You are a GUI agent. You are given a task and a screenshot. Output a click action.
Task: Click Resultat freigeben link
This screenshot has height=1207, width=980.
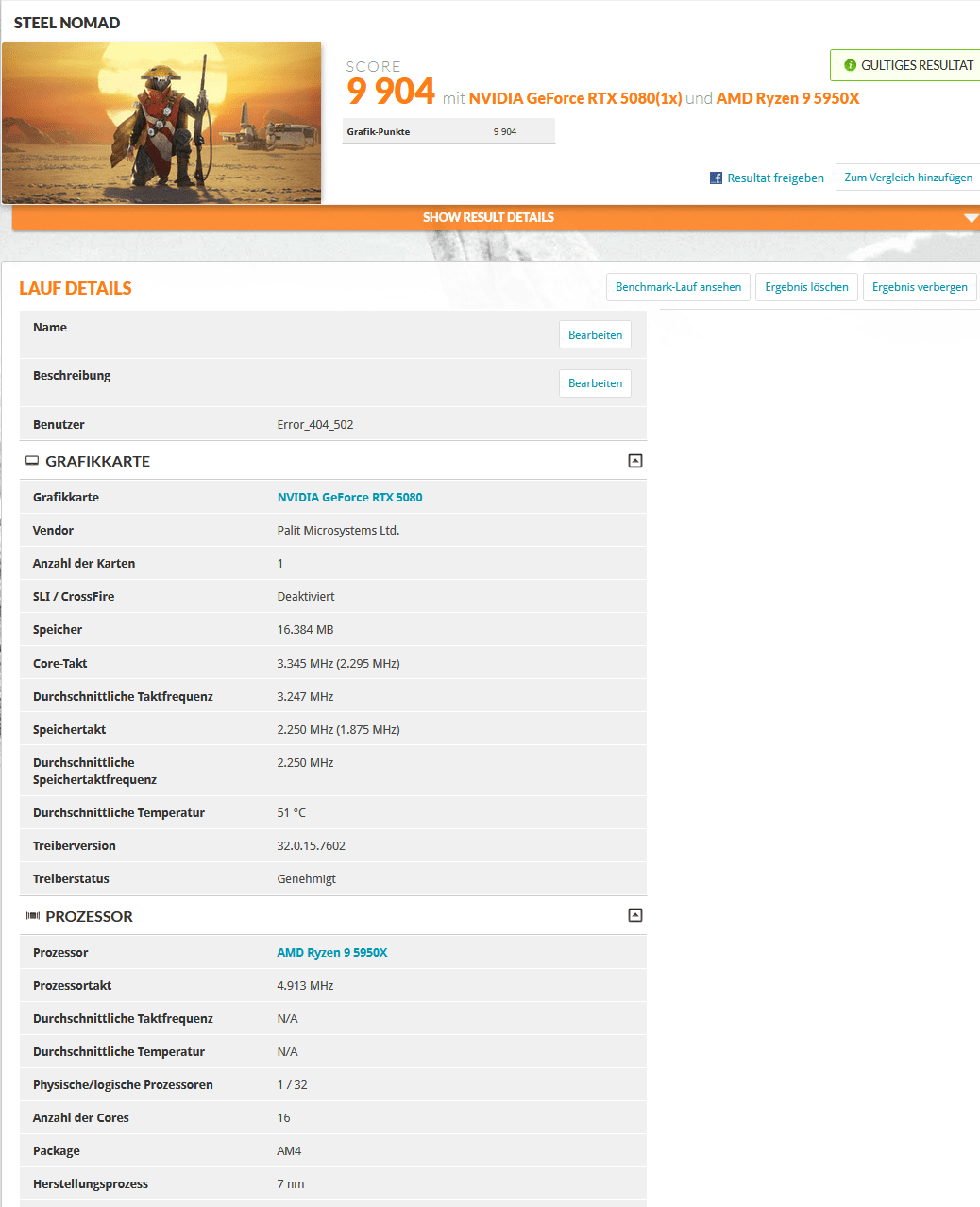click(x=775, y=178)
